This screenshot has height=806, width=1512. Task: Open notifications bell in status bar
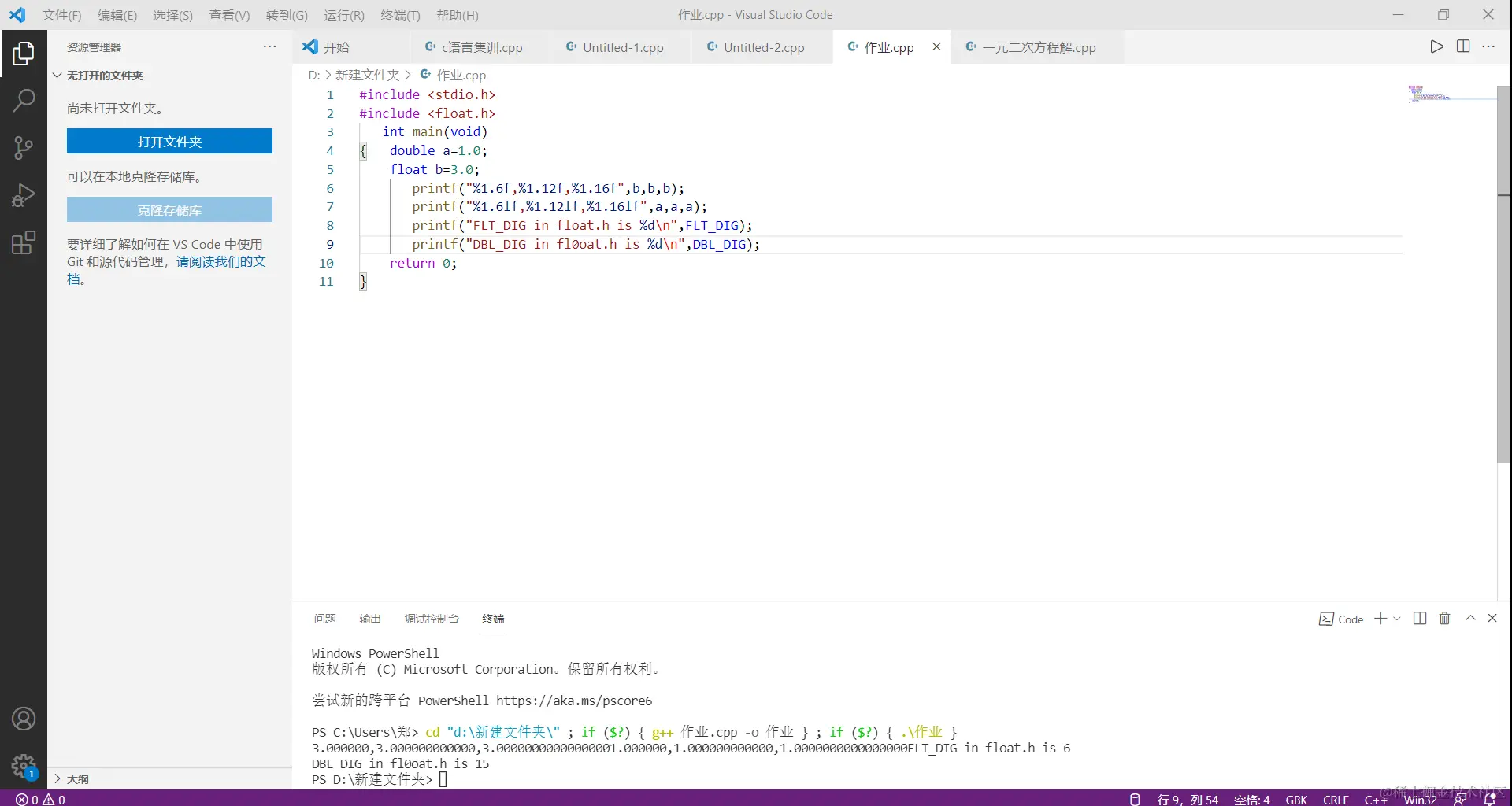pos(1489,799)
